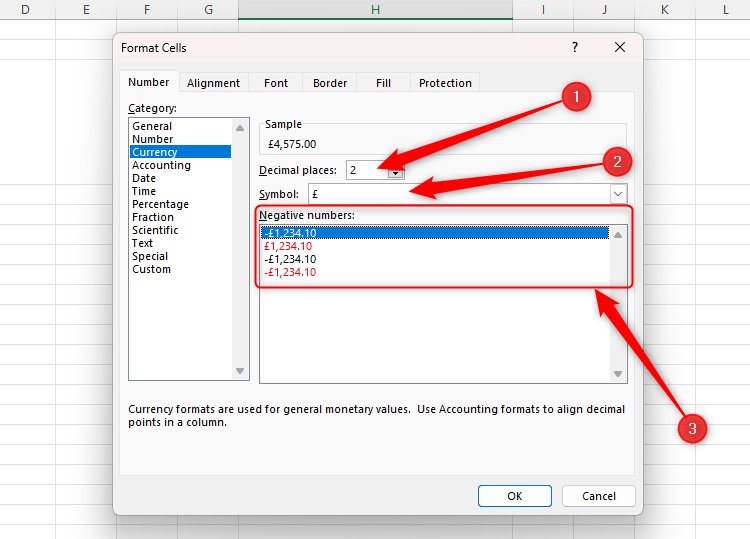Select the Number category
750x539 pixels.
tap(181, 139)
